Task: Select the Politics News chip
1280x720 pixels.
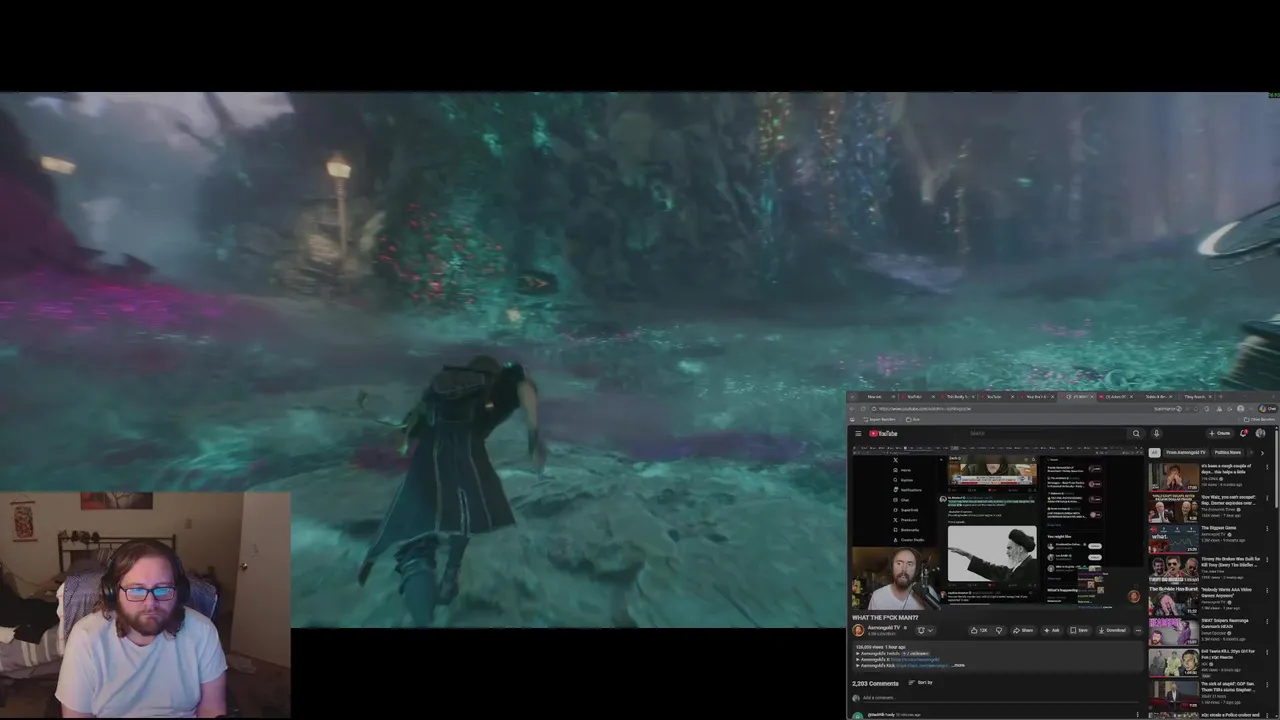Action: (x=1228, y=452)
